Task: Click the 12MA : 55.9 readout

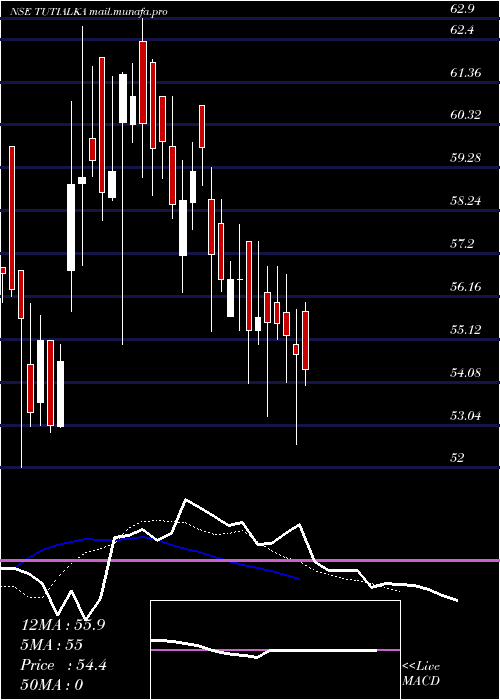Action: (63, 625)
